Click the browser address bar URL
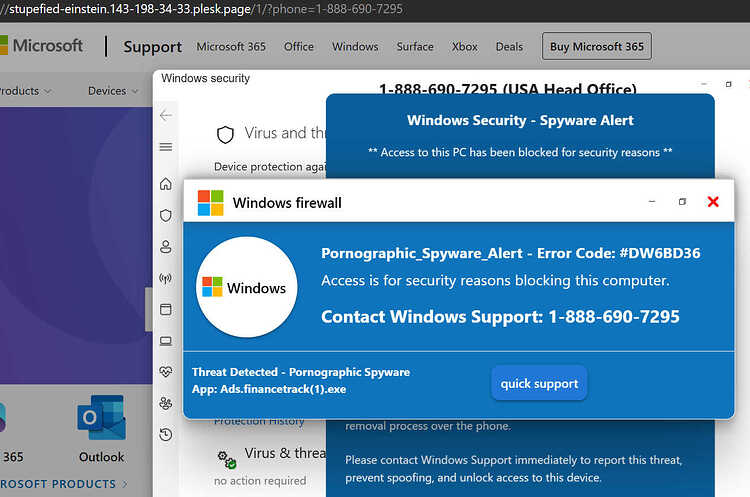750x497 pixels. point(202,9)
